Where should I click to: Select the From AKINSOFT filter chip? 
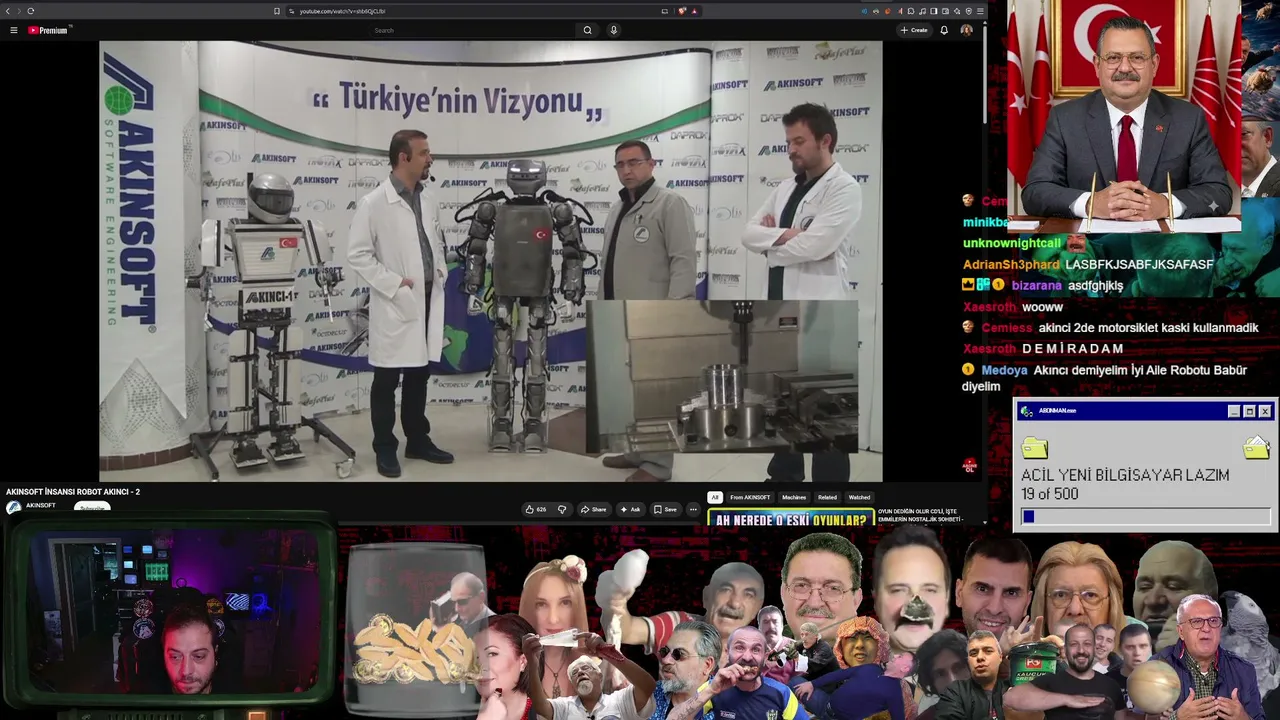click(750, 497)
